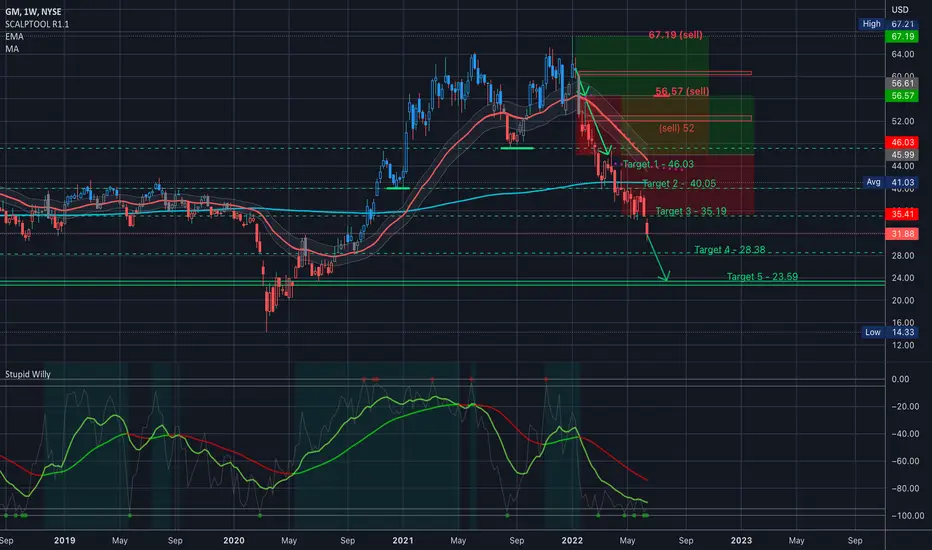Select the 'Target 1 - 46.03' annotation

coord(658,164)
